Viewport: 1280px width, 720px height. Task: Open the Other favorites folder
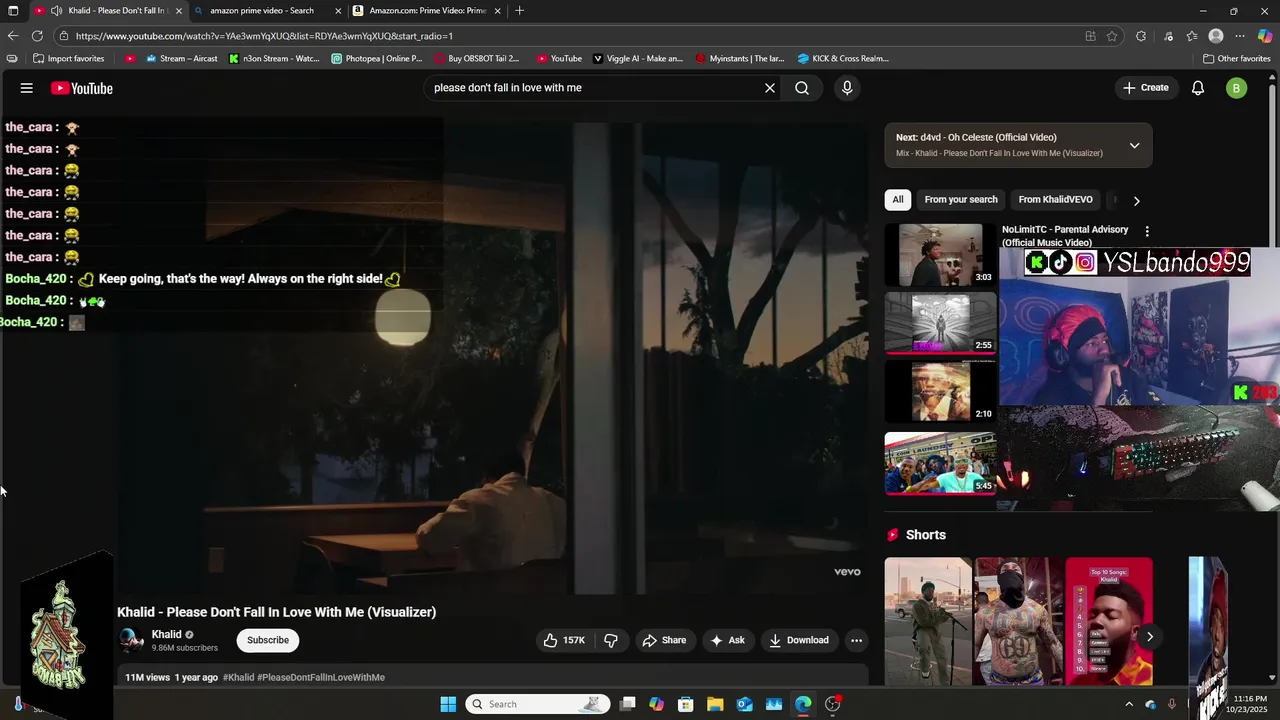point(1236,58)
